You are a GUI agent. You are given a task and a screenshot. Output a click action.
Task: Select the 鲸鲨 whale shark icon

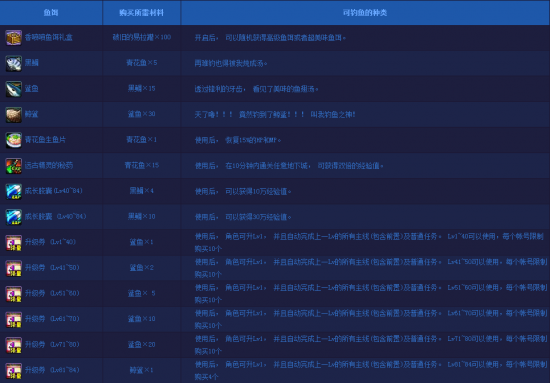[x=14, y=114]
